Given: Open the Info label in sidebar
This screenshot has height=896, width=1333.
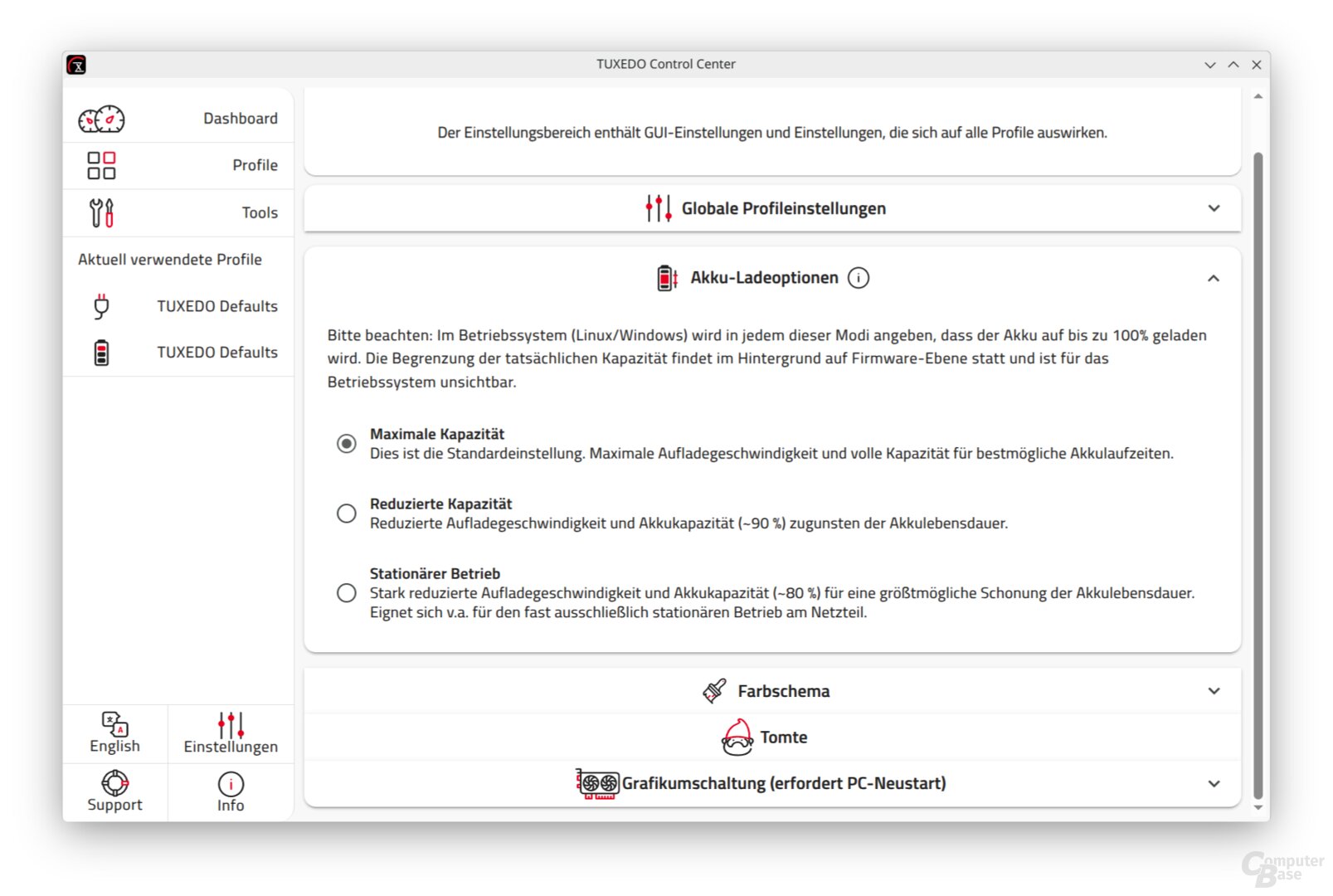Looking at the screenshot, I should tap(231, 806).
